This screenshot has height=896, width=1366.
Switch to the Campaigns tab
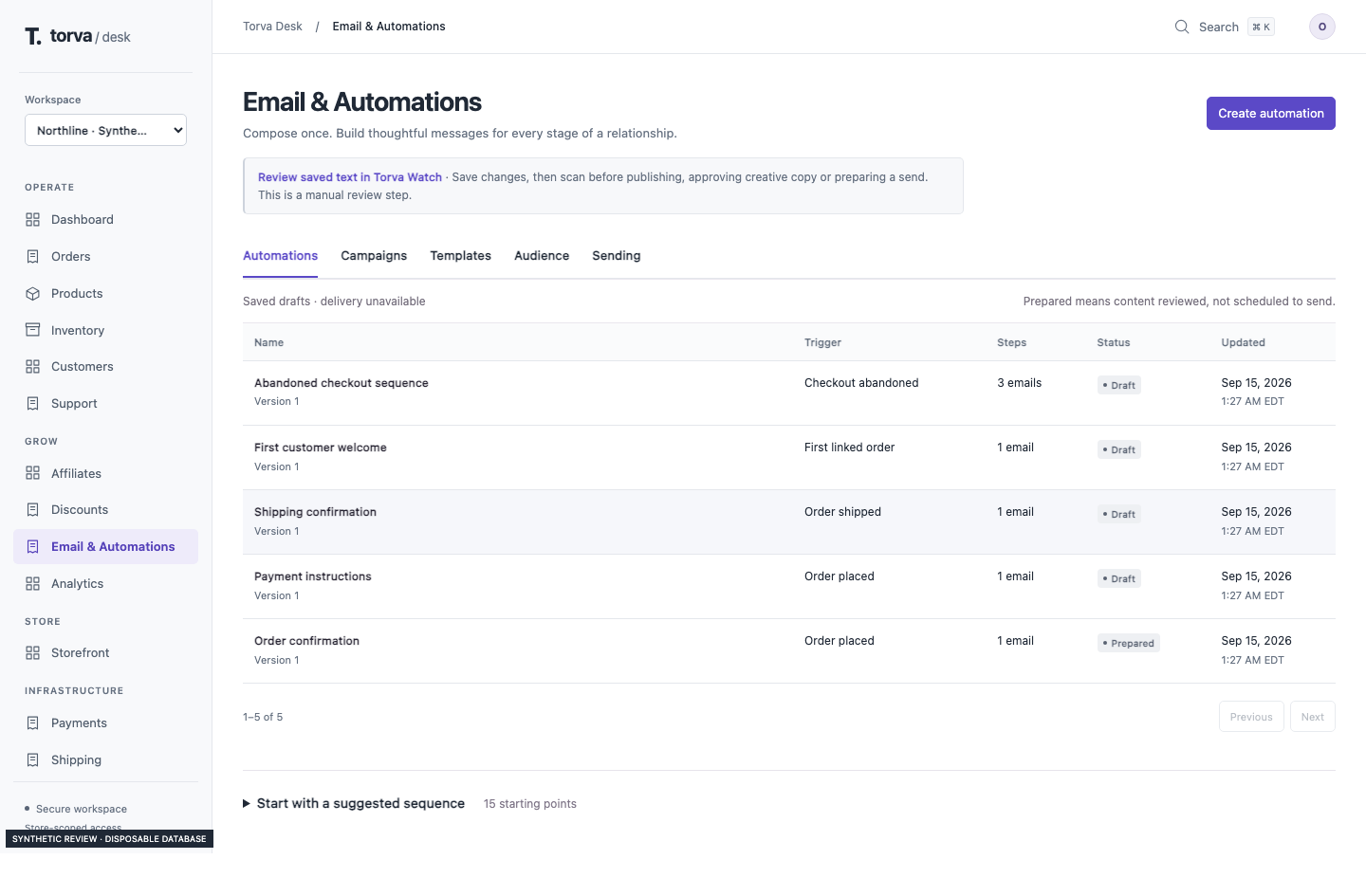pos(374,256)
